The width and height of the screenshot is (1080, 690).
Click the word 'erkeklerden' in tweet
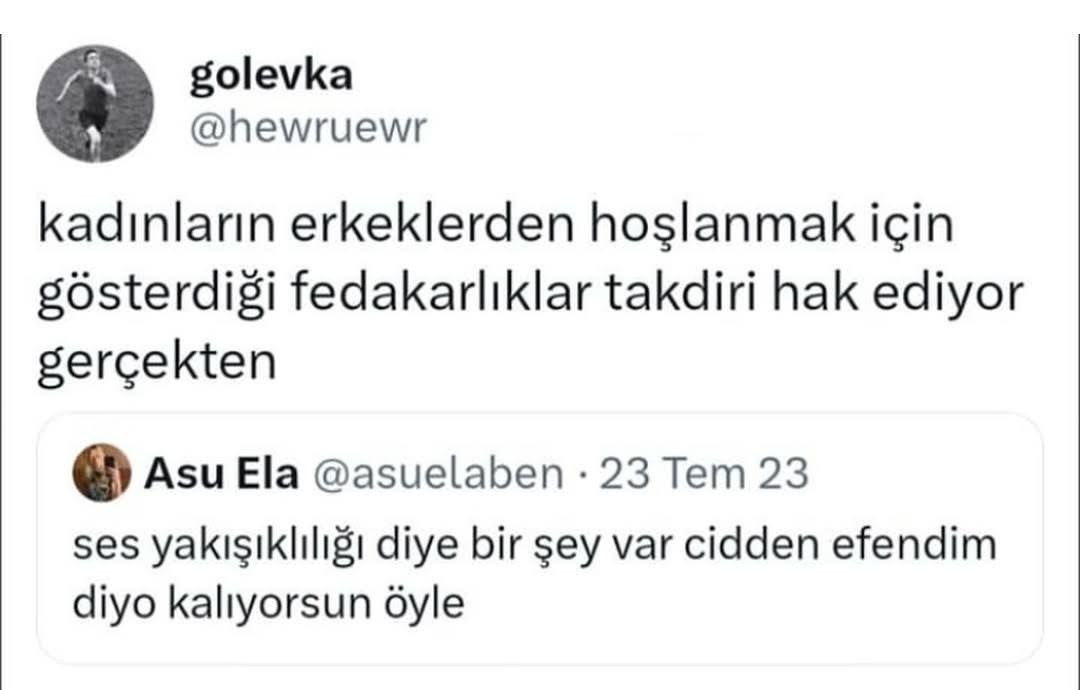click(432, 224)
